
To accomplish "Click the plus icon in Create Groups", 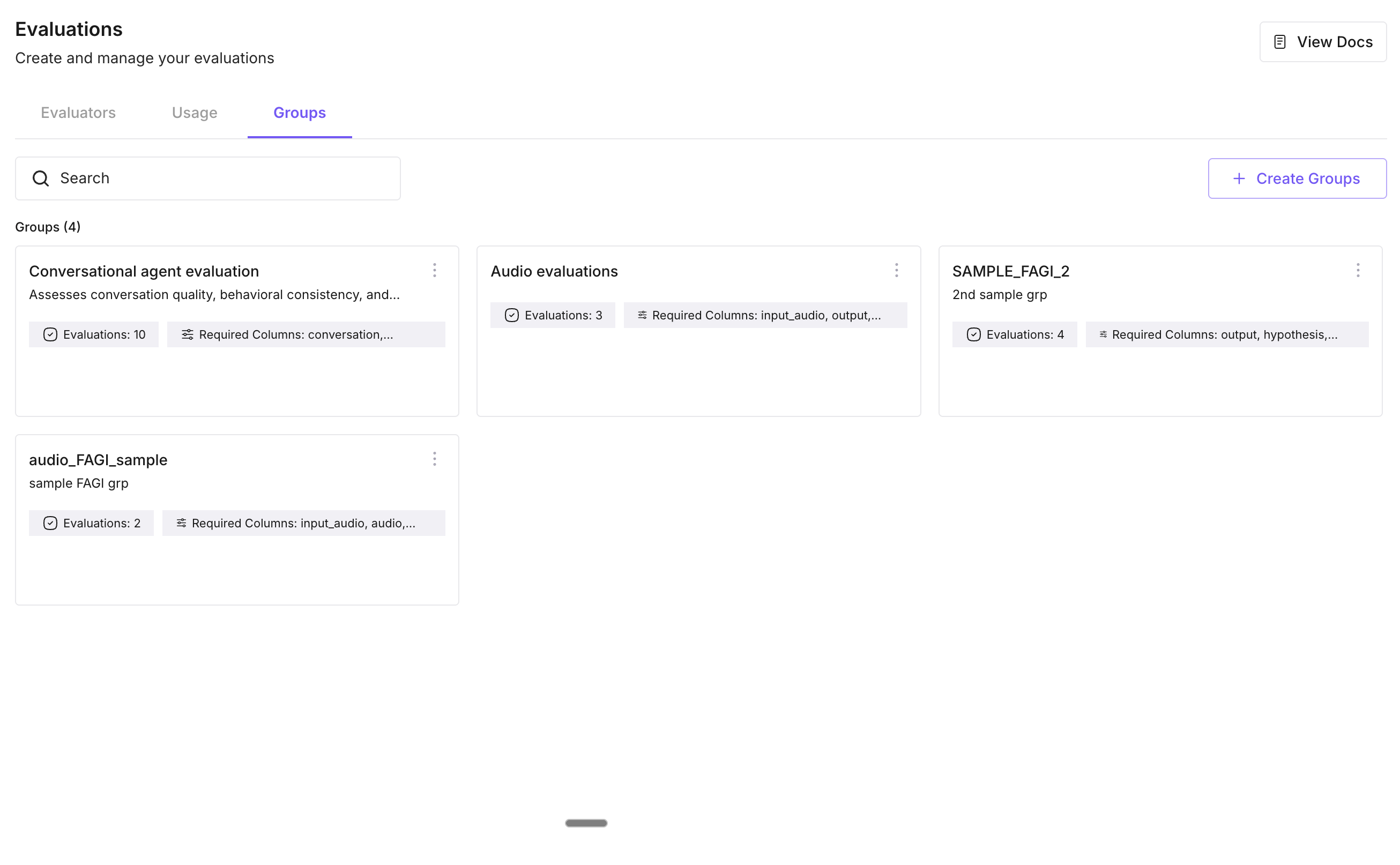I will (1239, 178).
